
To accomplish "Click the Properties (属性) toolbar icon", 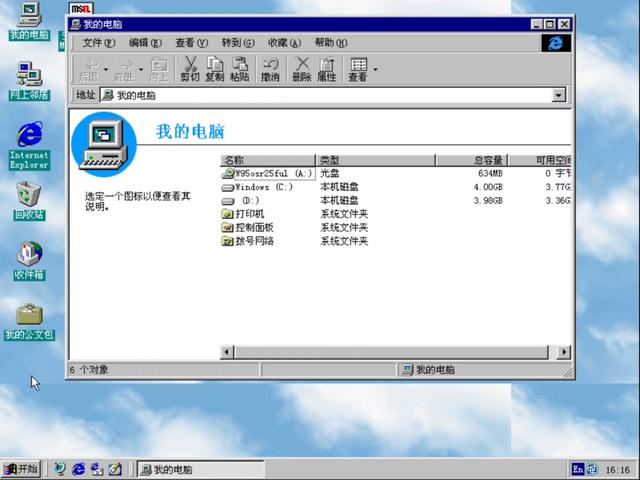I will point(327,69).
